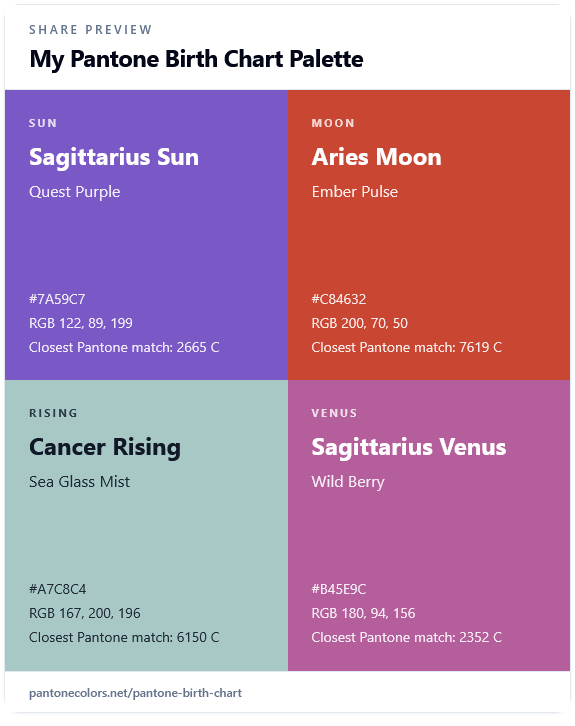Select the Ember Pulse red swatch
The width and height of the screenshot is (575, 726).
[429, 235]
